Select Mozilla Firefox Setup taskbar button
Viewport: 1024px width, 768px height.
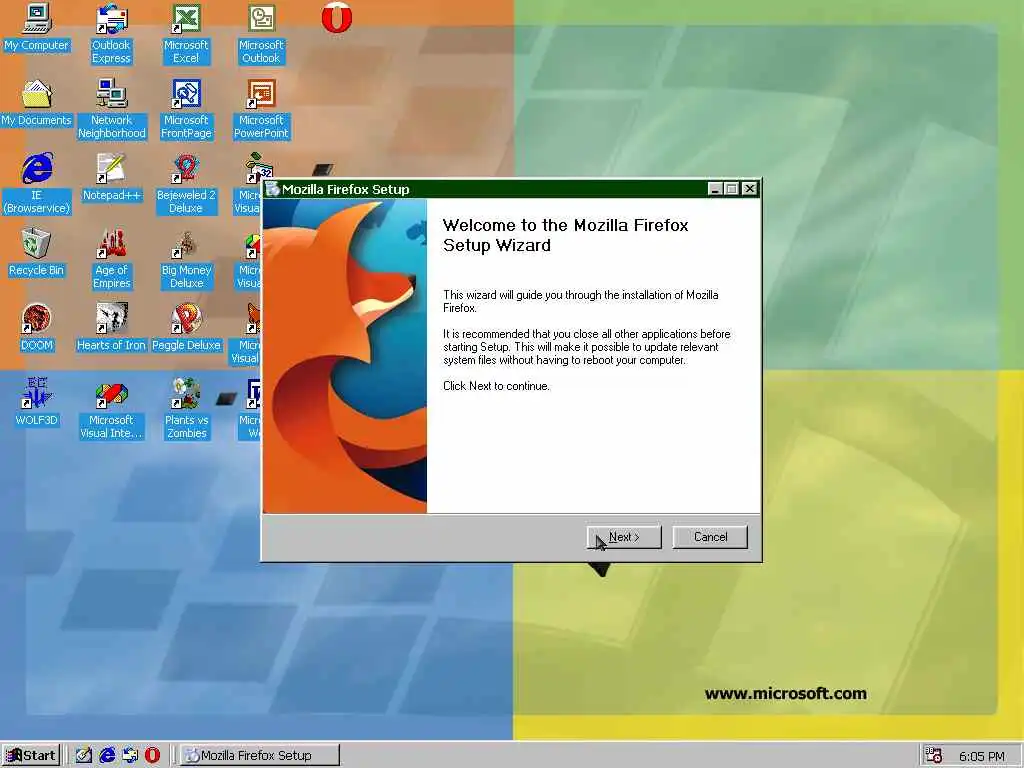[x=260, y=755]
